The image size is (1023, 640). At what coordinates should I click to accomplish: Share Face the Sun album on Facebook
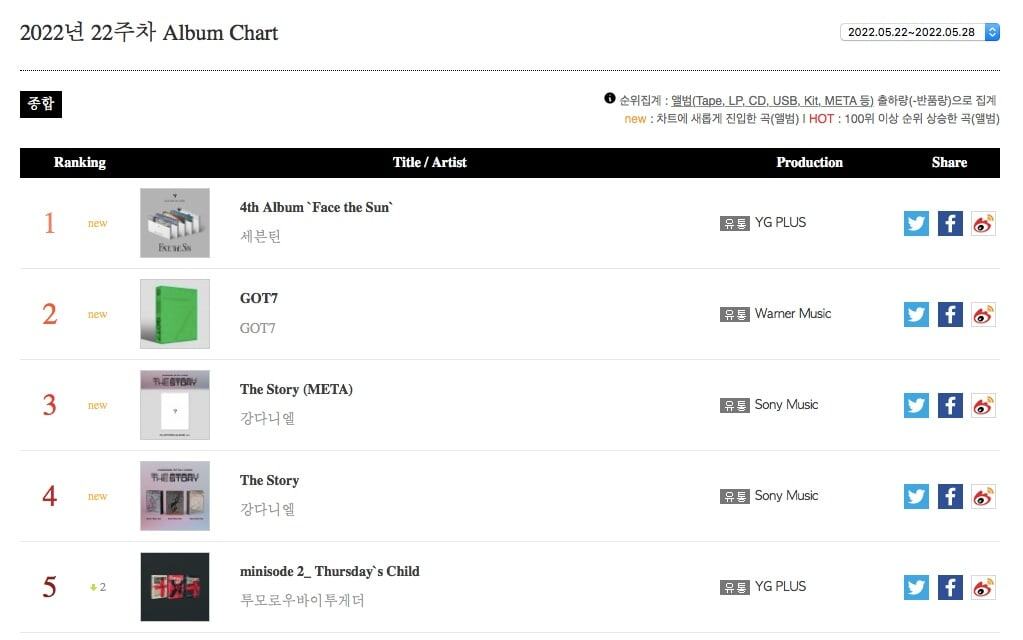[950, 223]
